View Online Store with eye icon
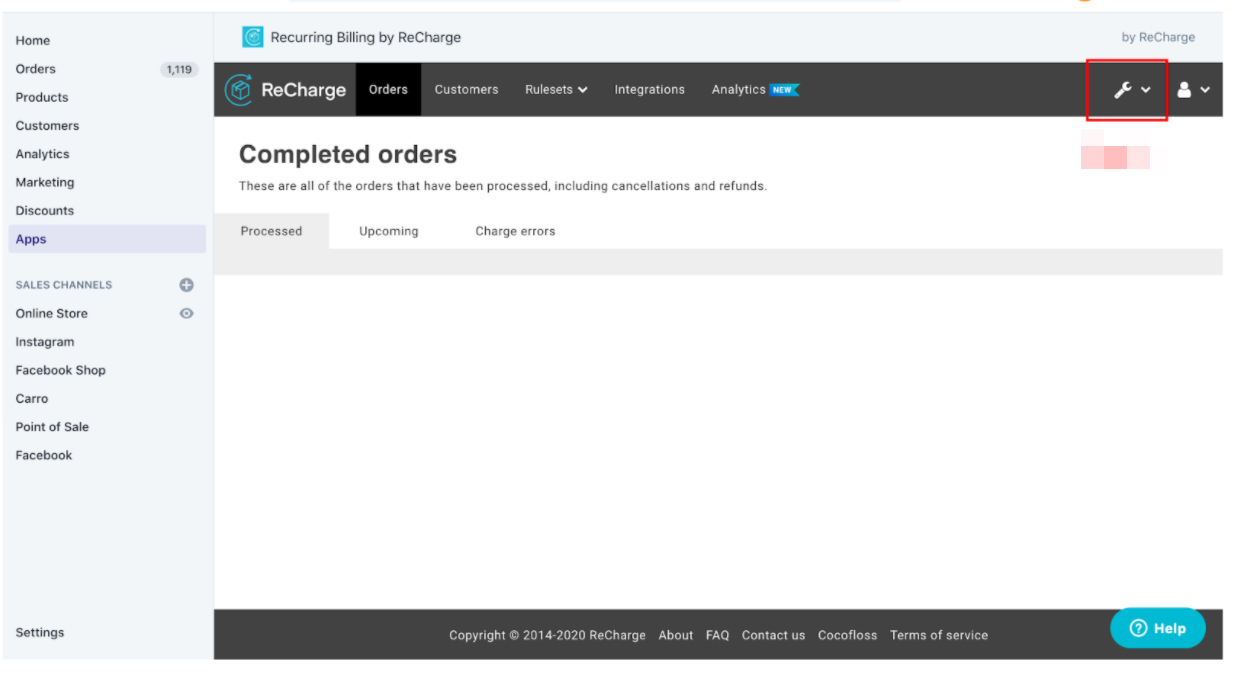This screenshot has width=1243, height=677. (186, 313)
